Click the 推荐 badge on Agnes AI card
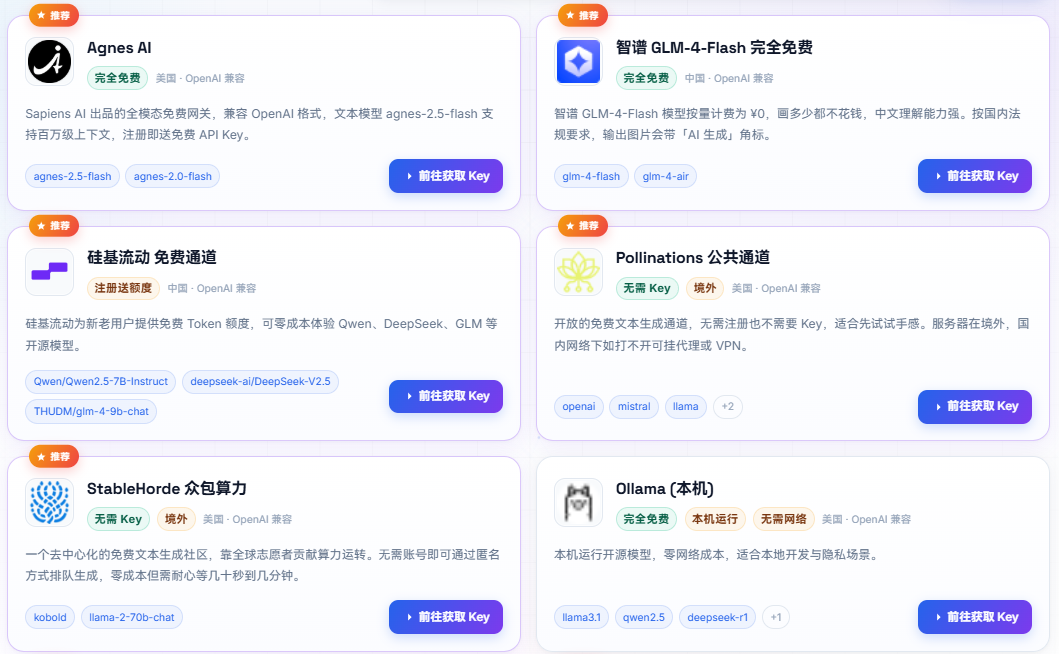Viewport: 1059px width, 654px height. [54, 15]
